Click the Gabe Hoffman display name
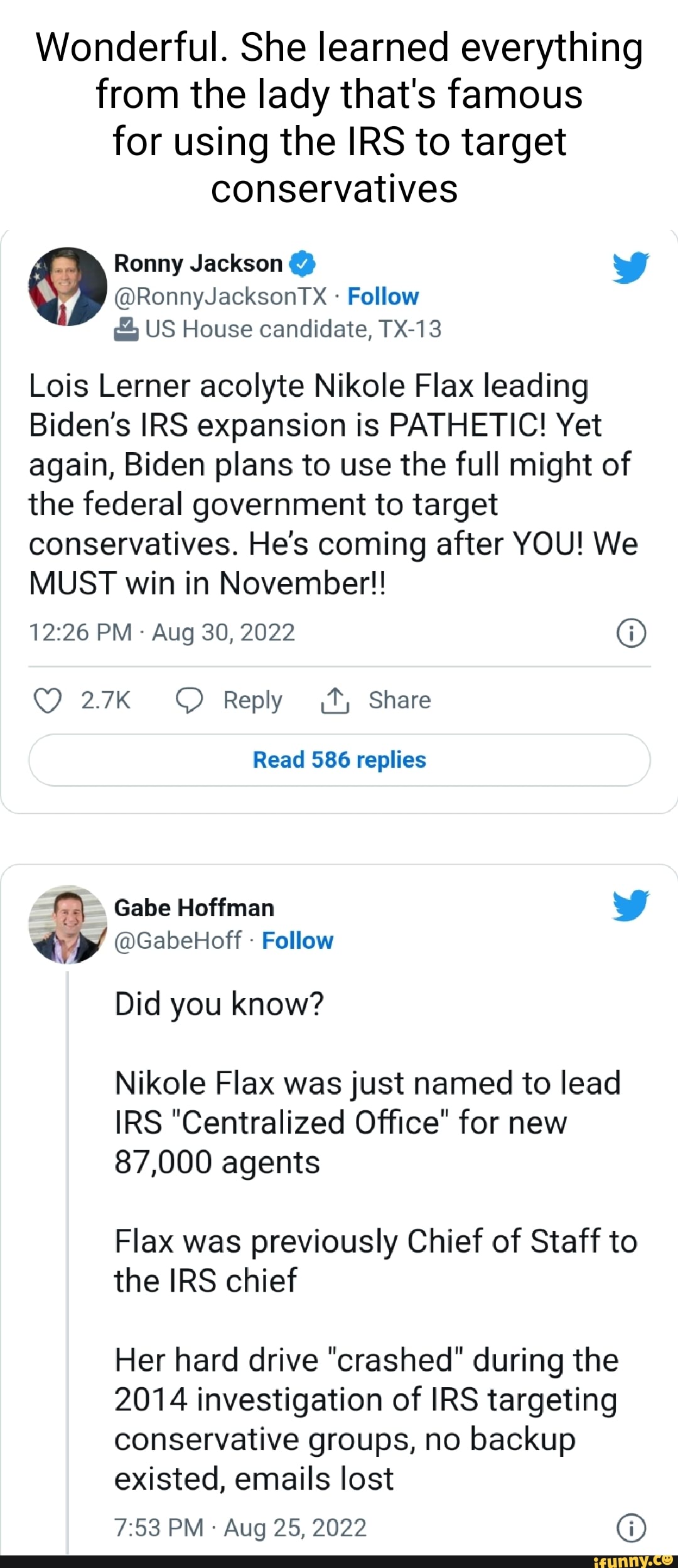This screenshot has height=1568, width=678. [x=194, y=908]
